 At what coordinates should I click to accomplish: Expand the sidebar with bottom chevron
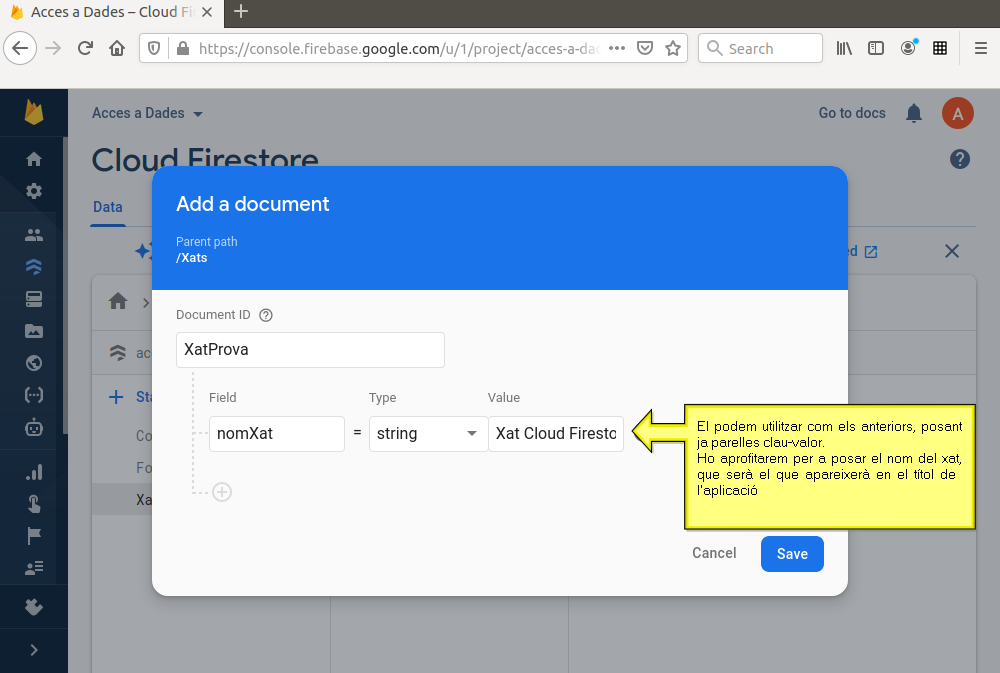click(34, 650)
